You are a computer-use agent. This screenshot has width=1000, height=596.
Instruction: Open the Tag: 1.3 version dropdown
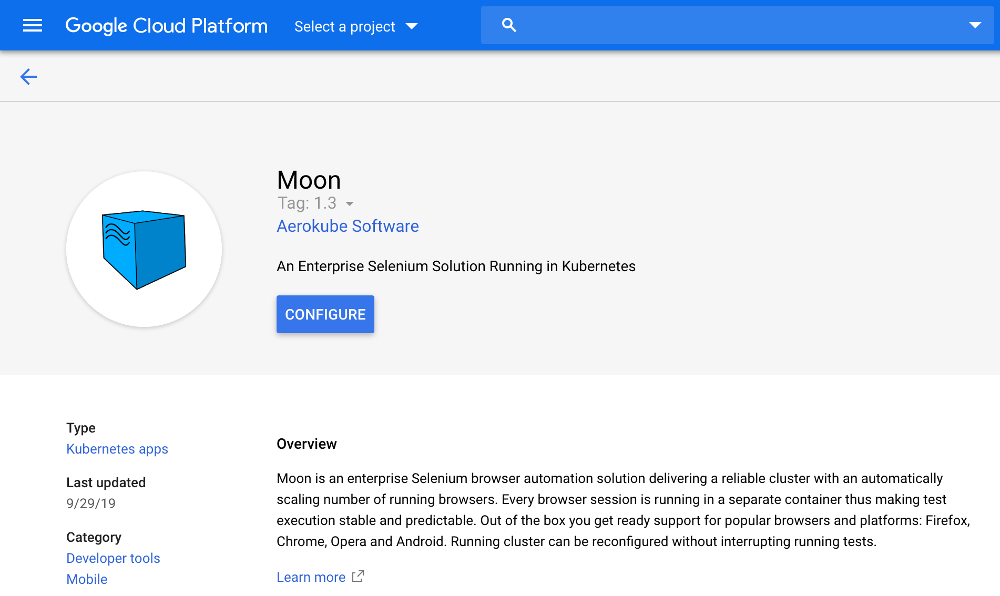(x=316, y=203)
